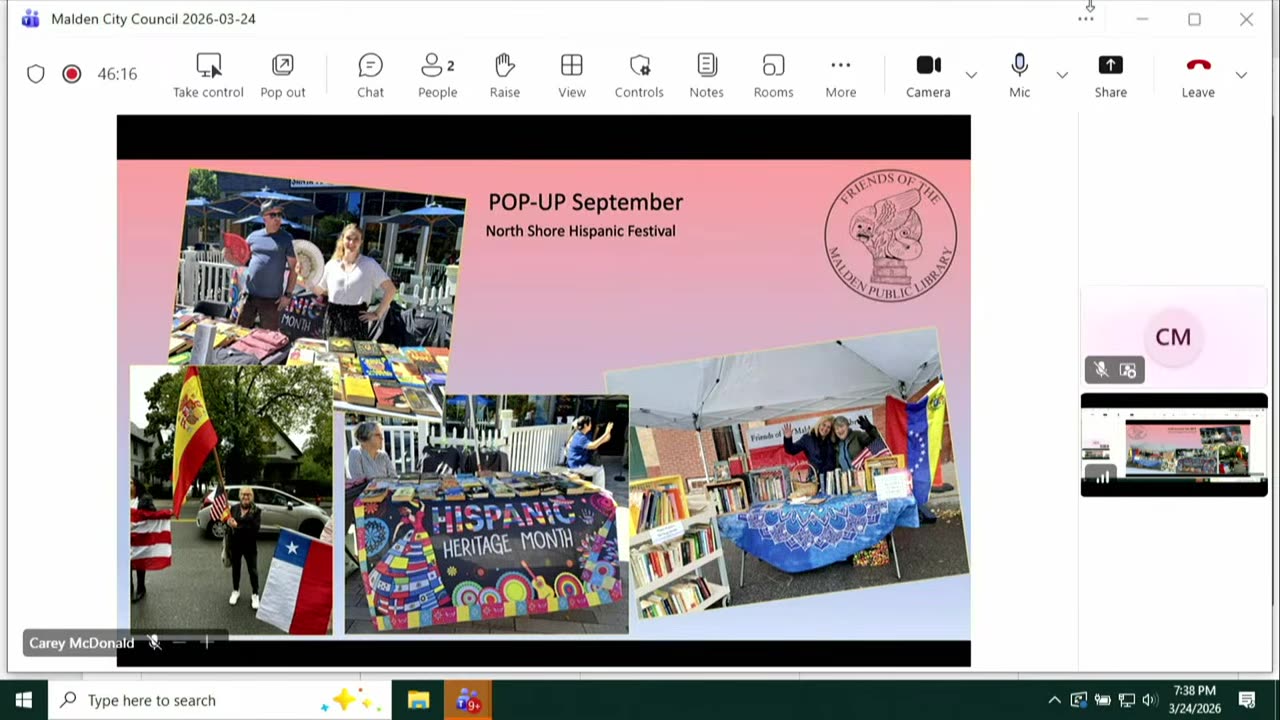The image size is (1280, 720).
Task: Open meeting Notes
Action: coord(706,75)
